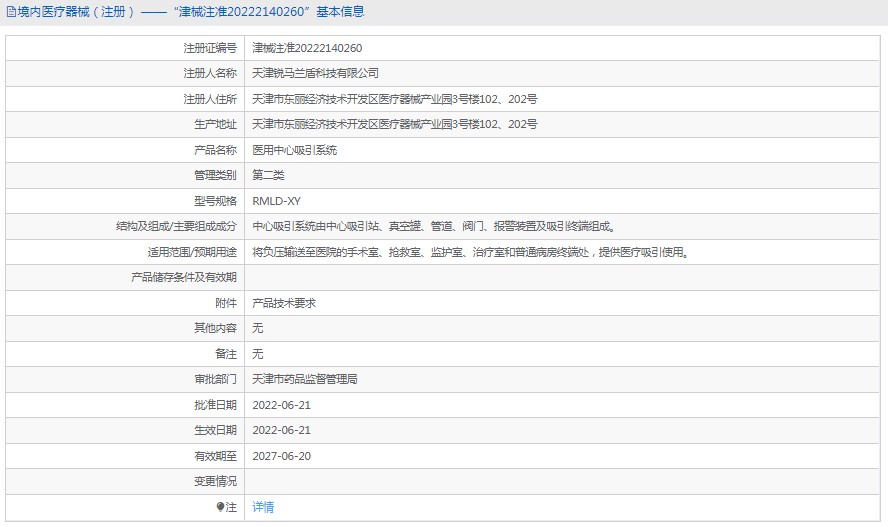Select the 批准日期 value 2022-06-21

[x=281, y=405]
